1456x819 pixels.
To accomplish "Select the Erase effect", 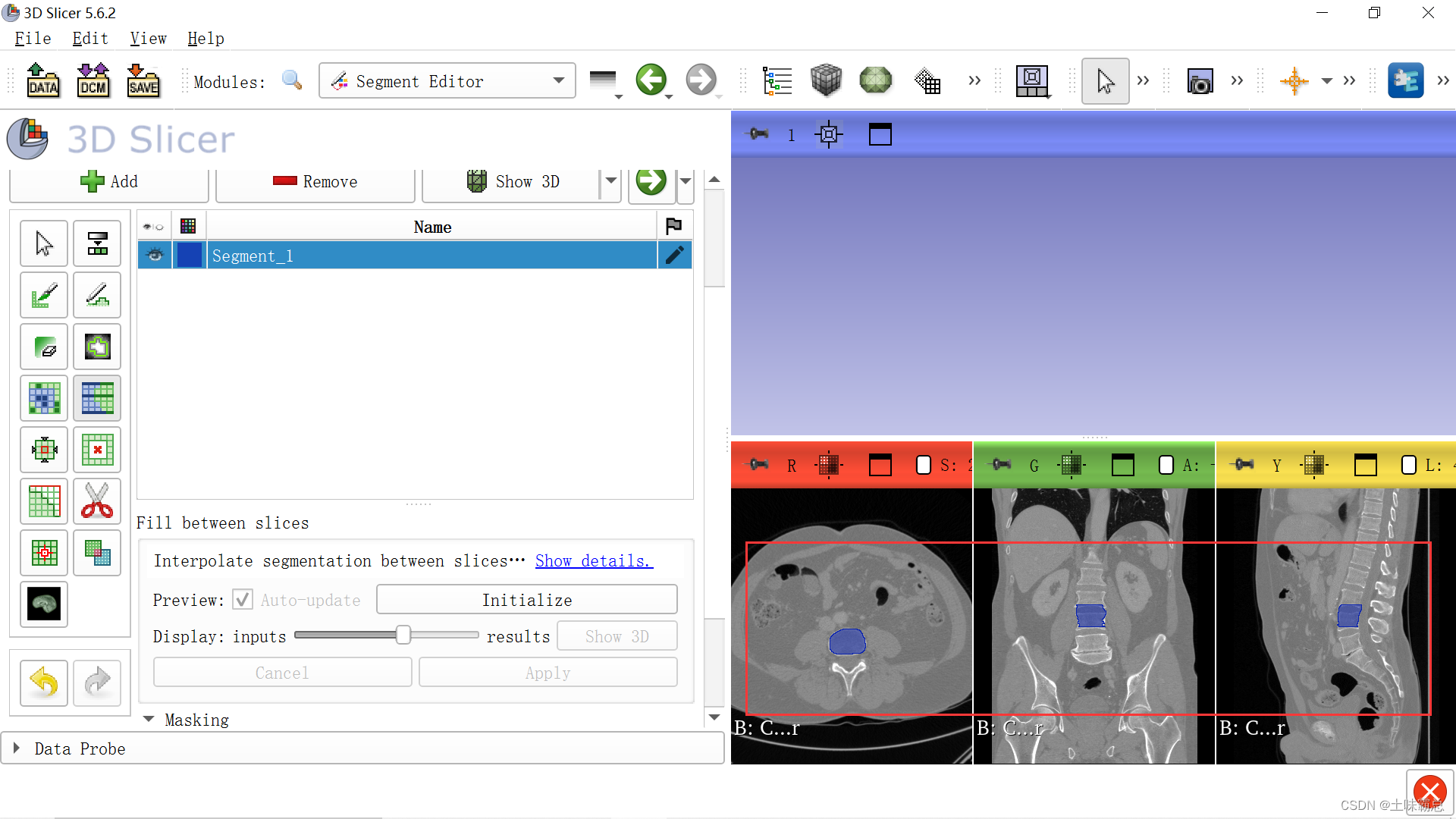I will coord(43,347).
